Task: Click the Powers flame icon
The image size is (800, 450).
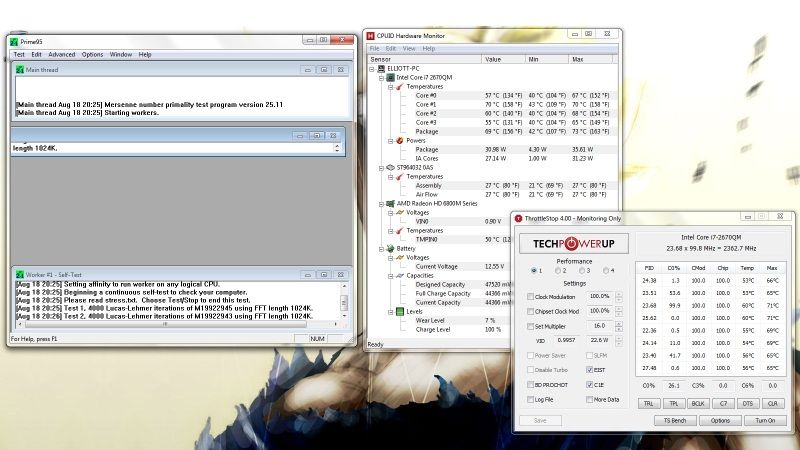Action: (x=399, y=140)
